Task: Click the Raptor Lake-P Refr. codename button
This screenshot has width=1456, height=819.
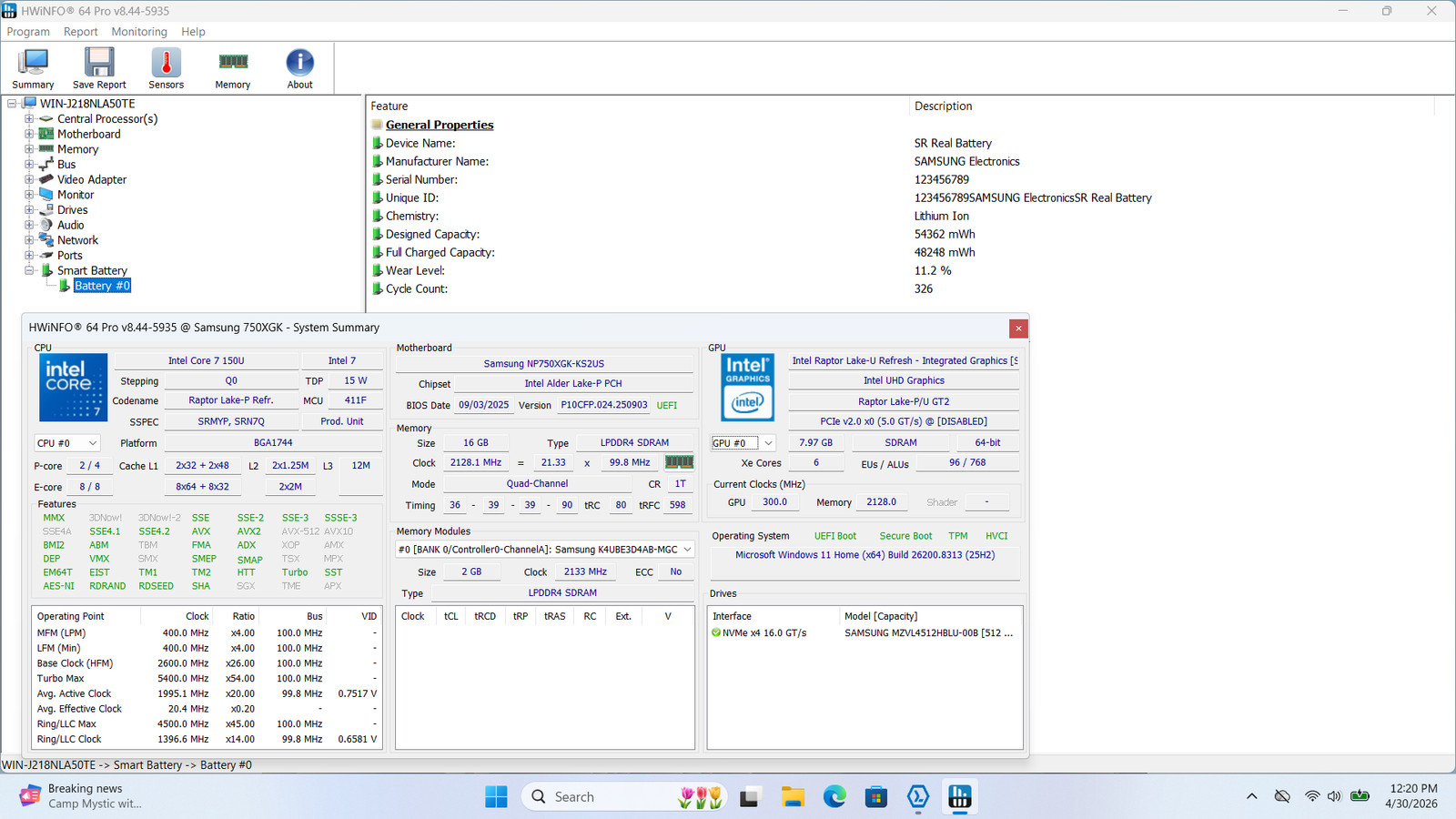Action: pyautogui.click(x=231, y=400)
